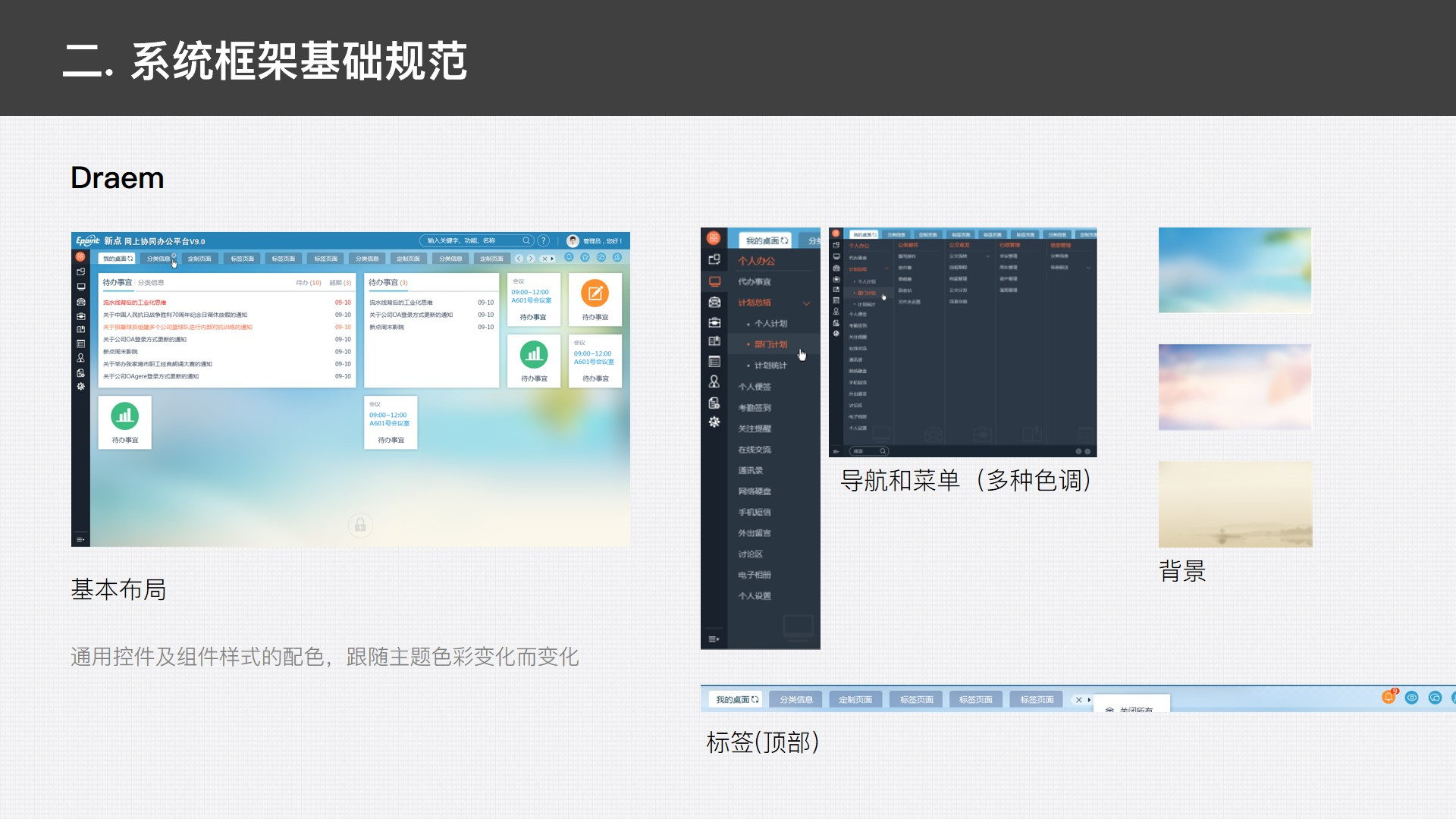Image resolution: width=1456 pixels, height=819 pixels.
Task: Click the lock icon on the desktop preview
Action: [x=360, y=525]
